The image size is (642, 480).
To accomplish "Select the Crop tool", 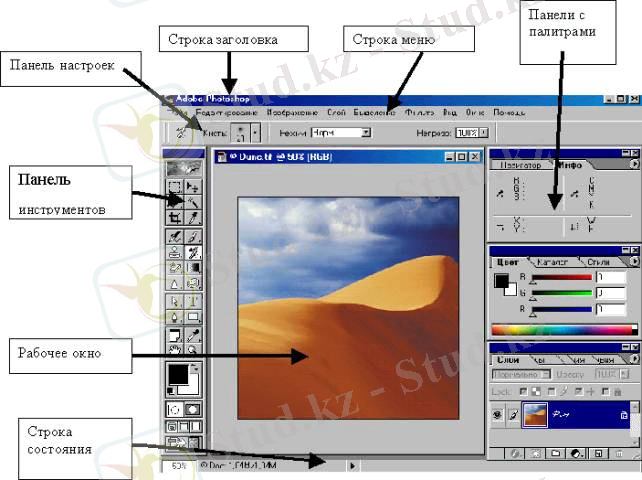I will pos(175,217).
